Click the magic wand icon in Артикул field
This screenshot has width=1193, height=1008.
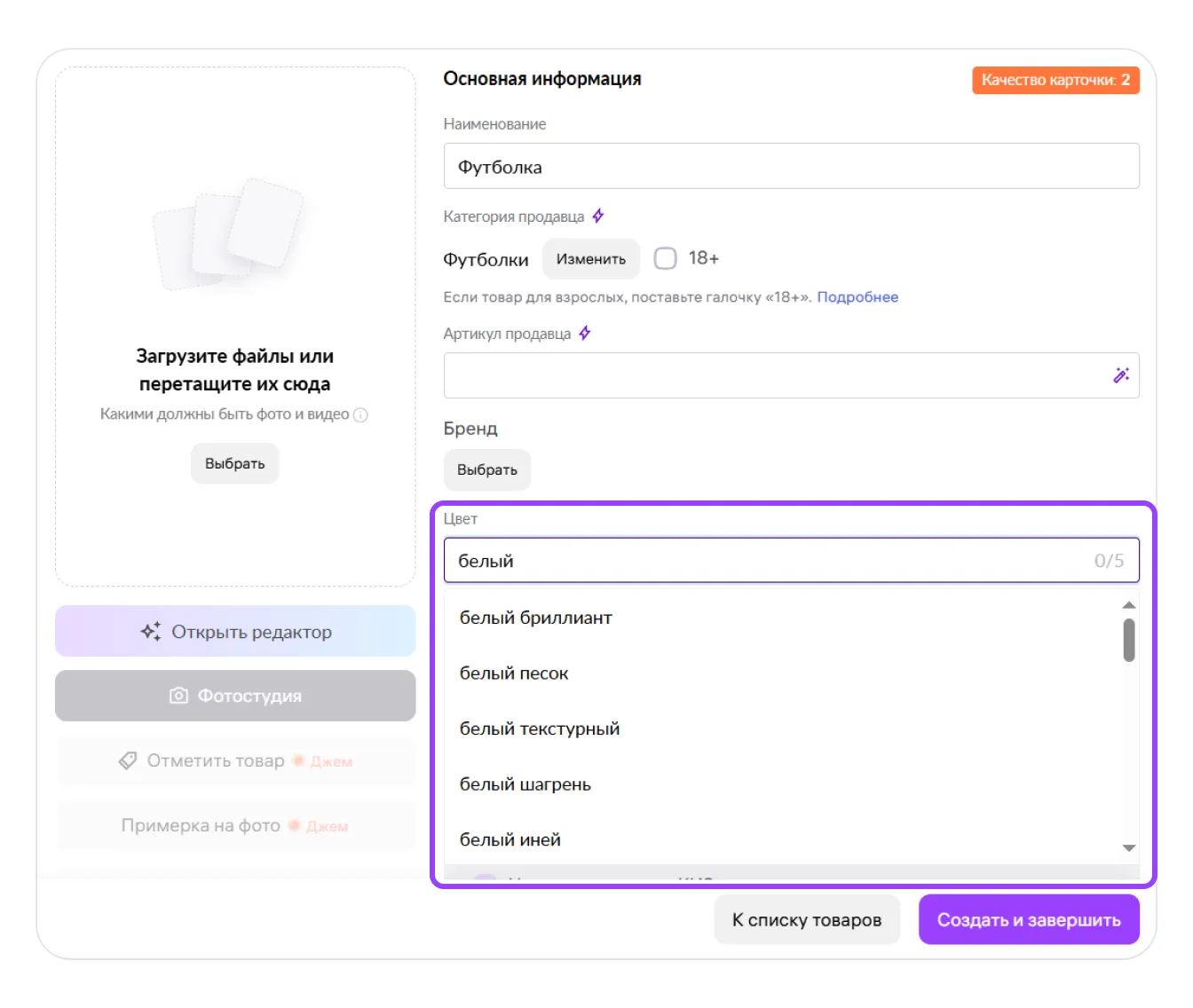pyautogui.click(x=1121, y=375)
